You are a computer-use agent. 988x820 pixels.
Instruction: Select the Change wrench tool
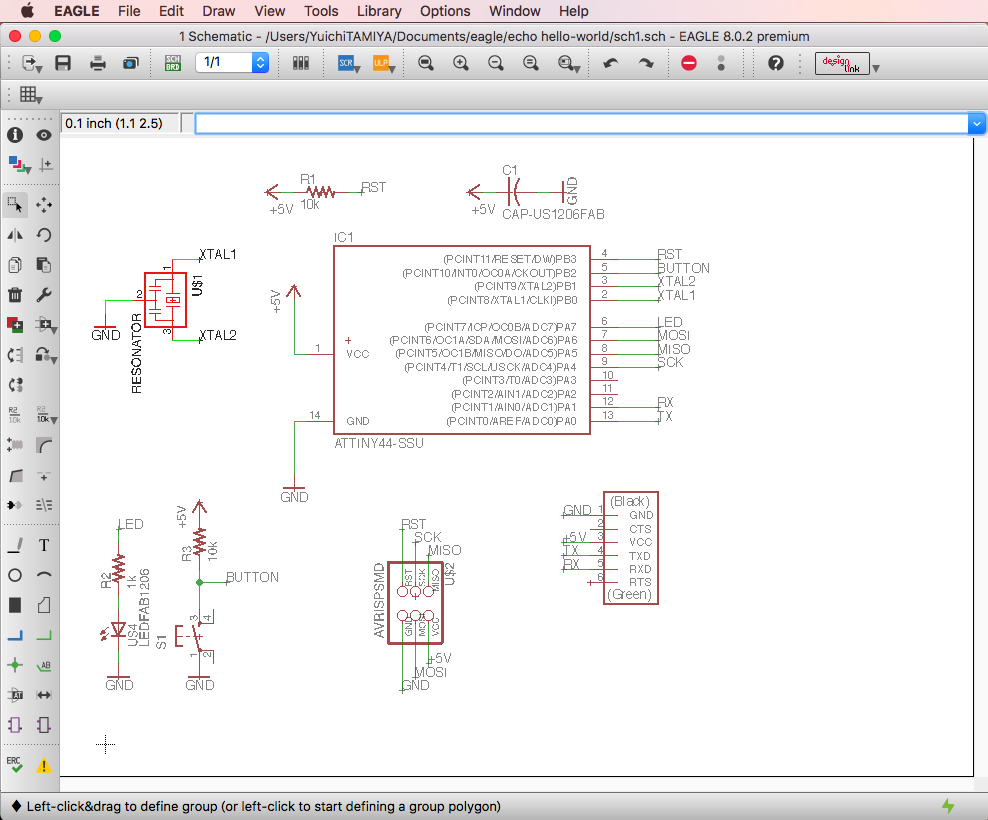pos(43,294)
